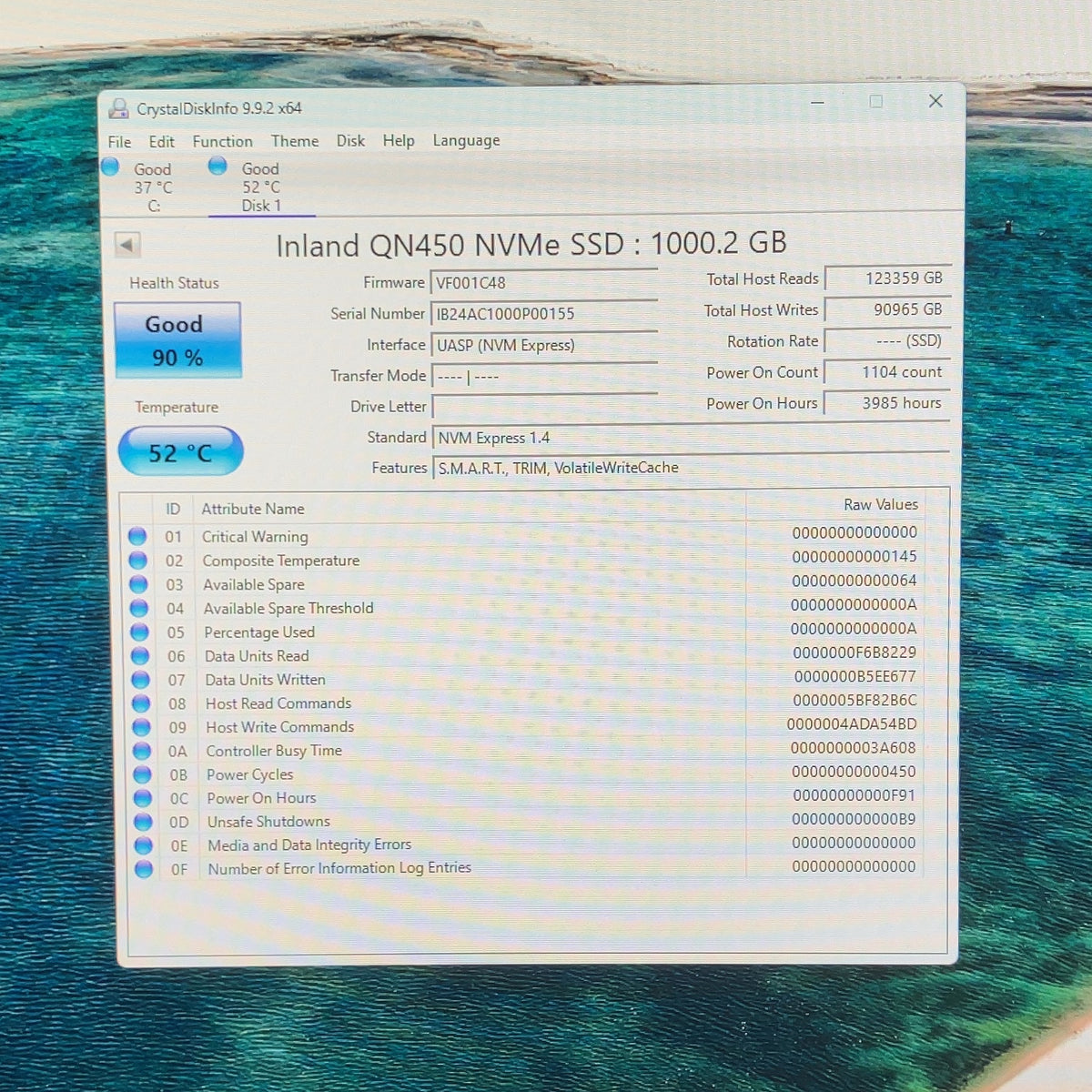Click status orb for Data Units Read row
This screenshot has width=1092, height=1092.
click(140, 655)
